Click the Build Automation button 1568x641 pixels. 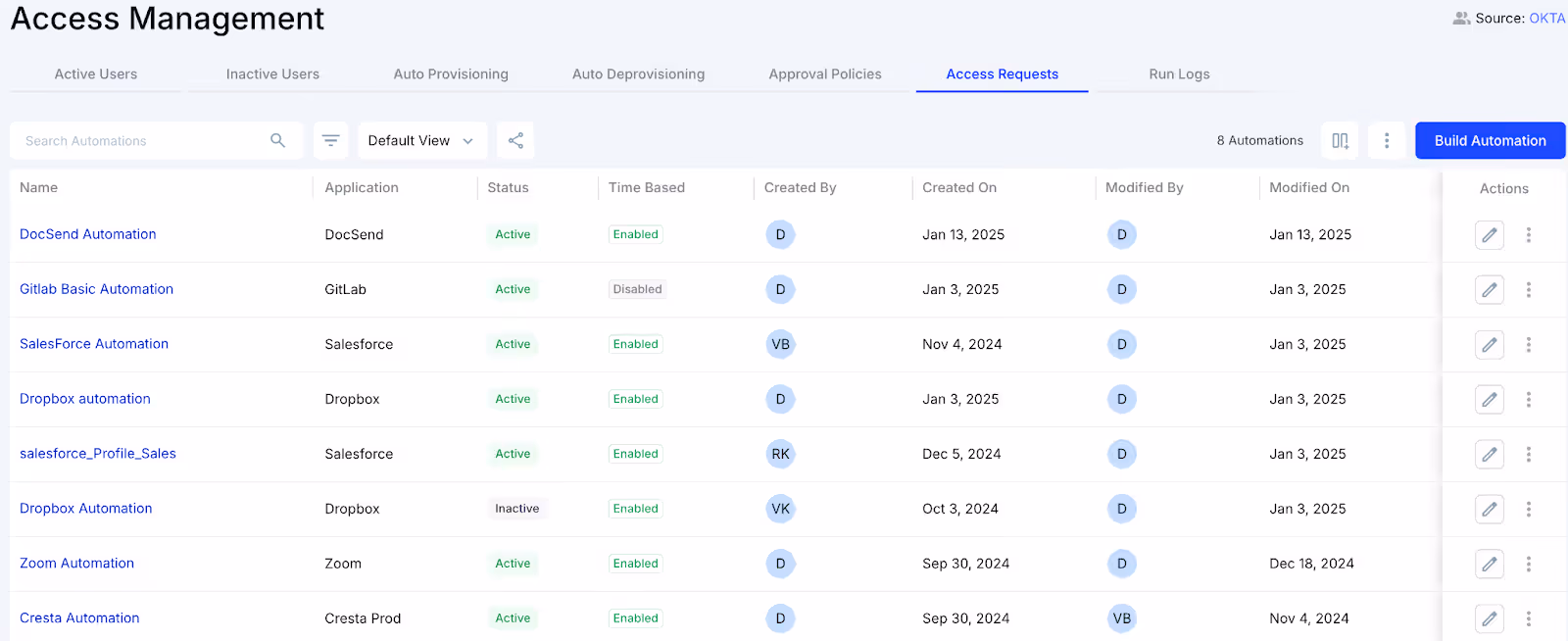pyautogui.click(x=1490, y=140)
